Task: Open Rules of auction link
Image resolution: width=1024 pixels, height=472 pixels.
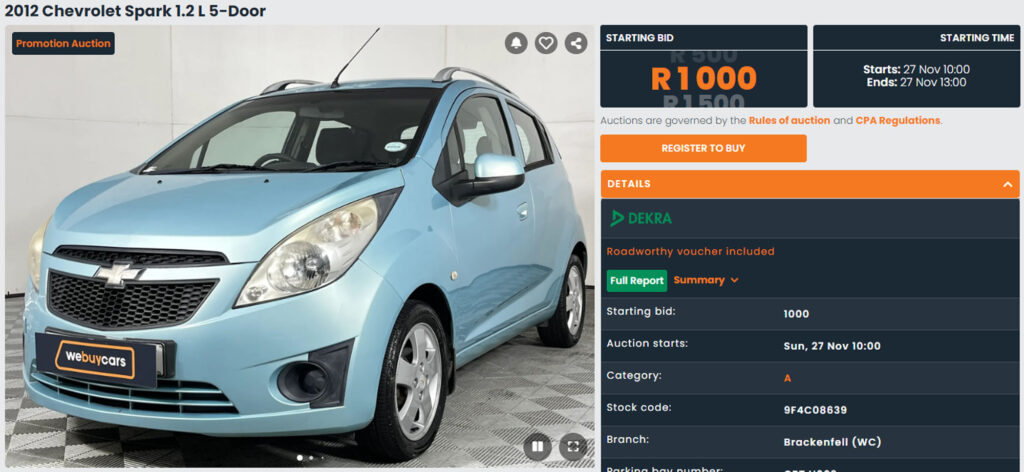Action: click(x=790, y=121)
